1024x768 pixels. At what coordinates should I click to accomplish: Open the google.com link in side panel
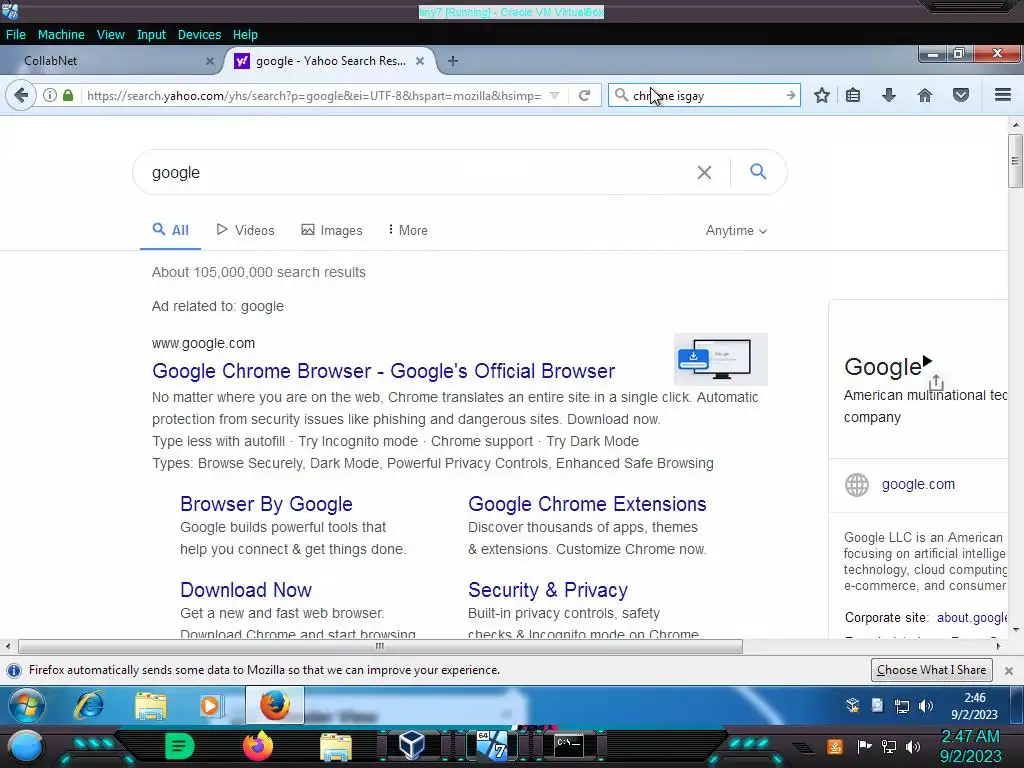coord(918,485)
